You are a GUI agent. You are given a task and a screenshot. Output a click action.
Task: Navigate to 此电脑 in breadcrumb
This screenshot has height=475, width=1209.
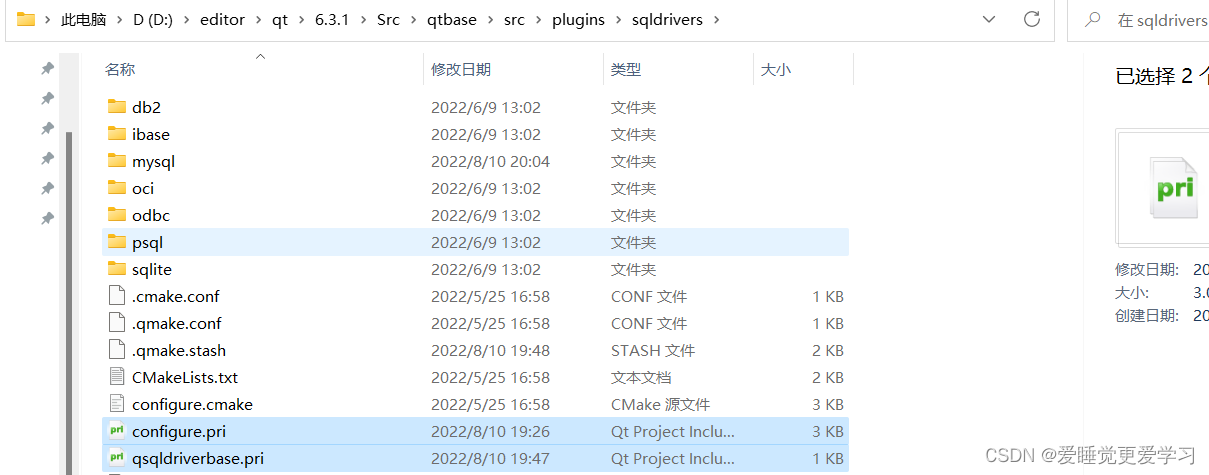click(83, 19)
